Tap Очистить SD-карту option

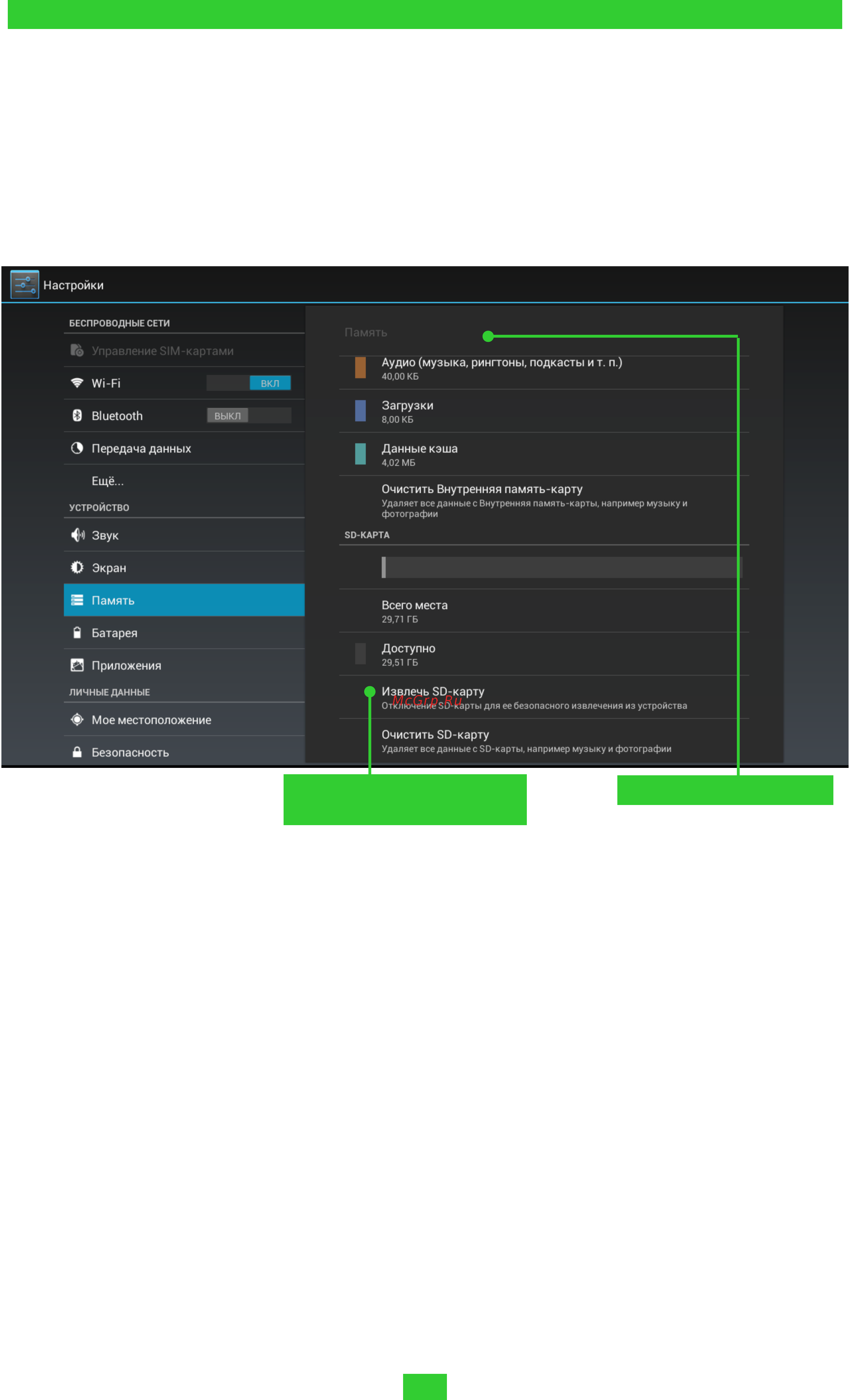(544, 741)
